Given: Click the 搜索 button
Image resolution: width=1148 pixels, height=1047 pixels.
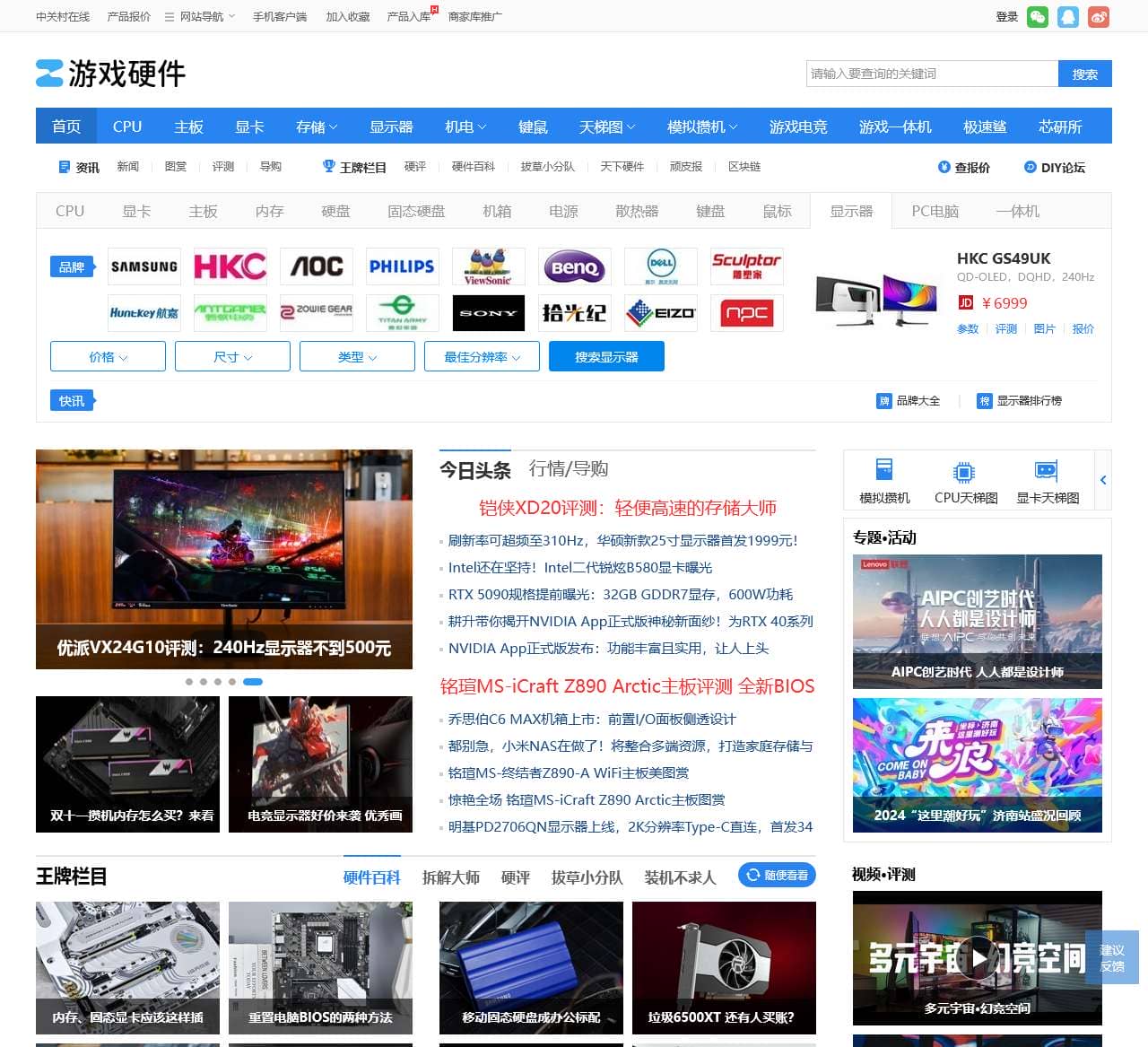Looking at the screenshot, I should point(1085,74).
